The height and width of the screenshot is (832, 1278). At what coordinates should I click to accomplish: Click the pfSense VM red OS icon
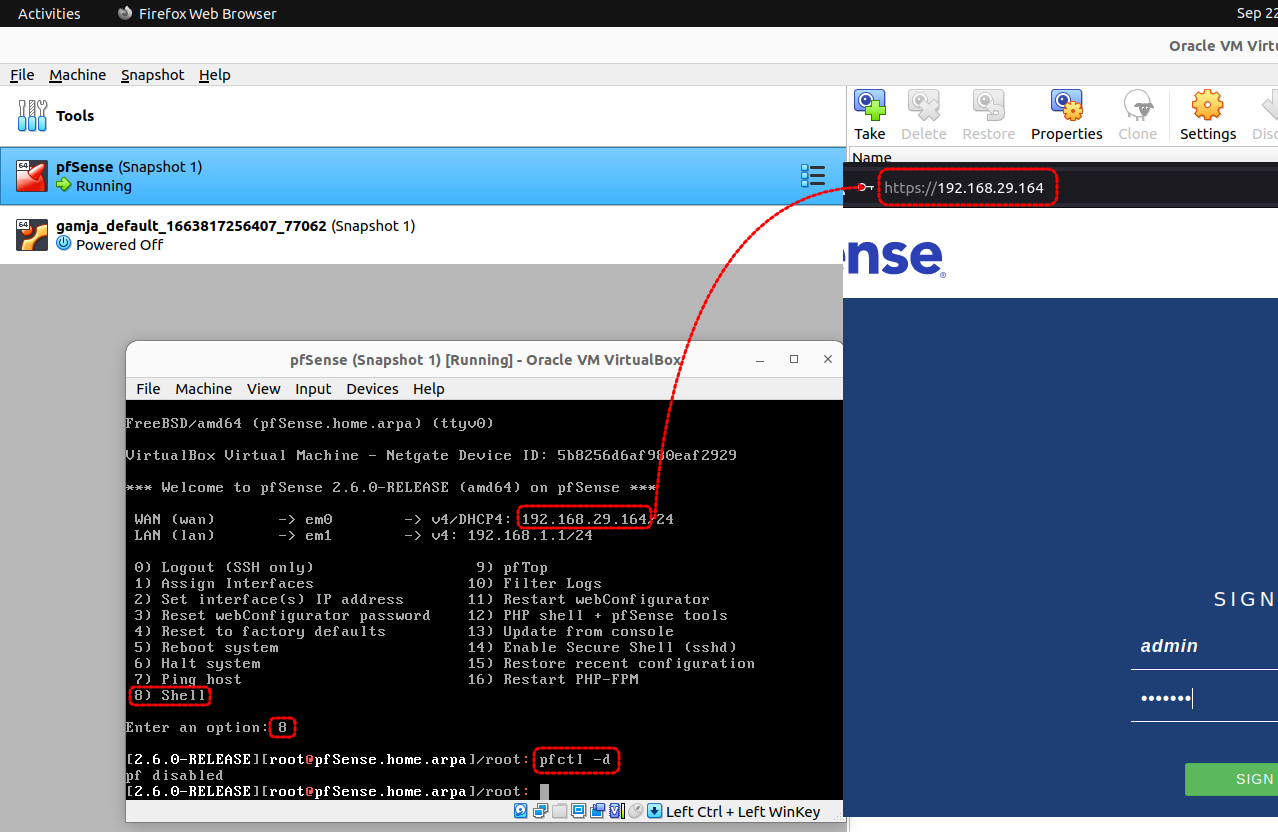click(32, 176)
